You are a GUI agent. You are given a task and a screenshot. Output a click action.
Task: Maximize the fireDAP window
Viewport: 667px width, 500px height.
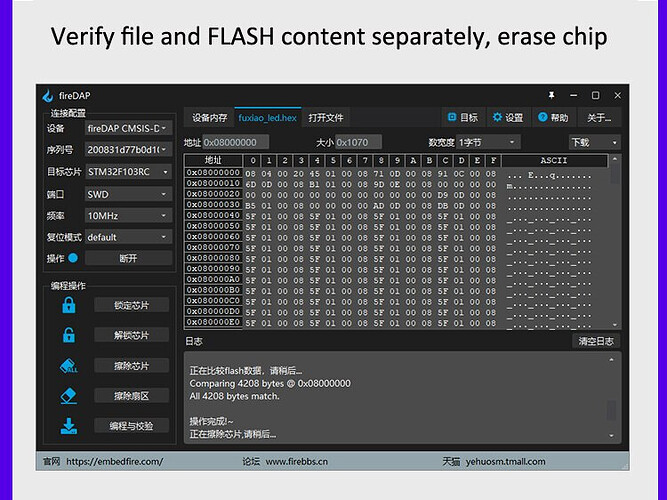pos(596,95)
